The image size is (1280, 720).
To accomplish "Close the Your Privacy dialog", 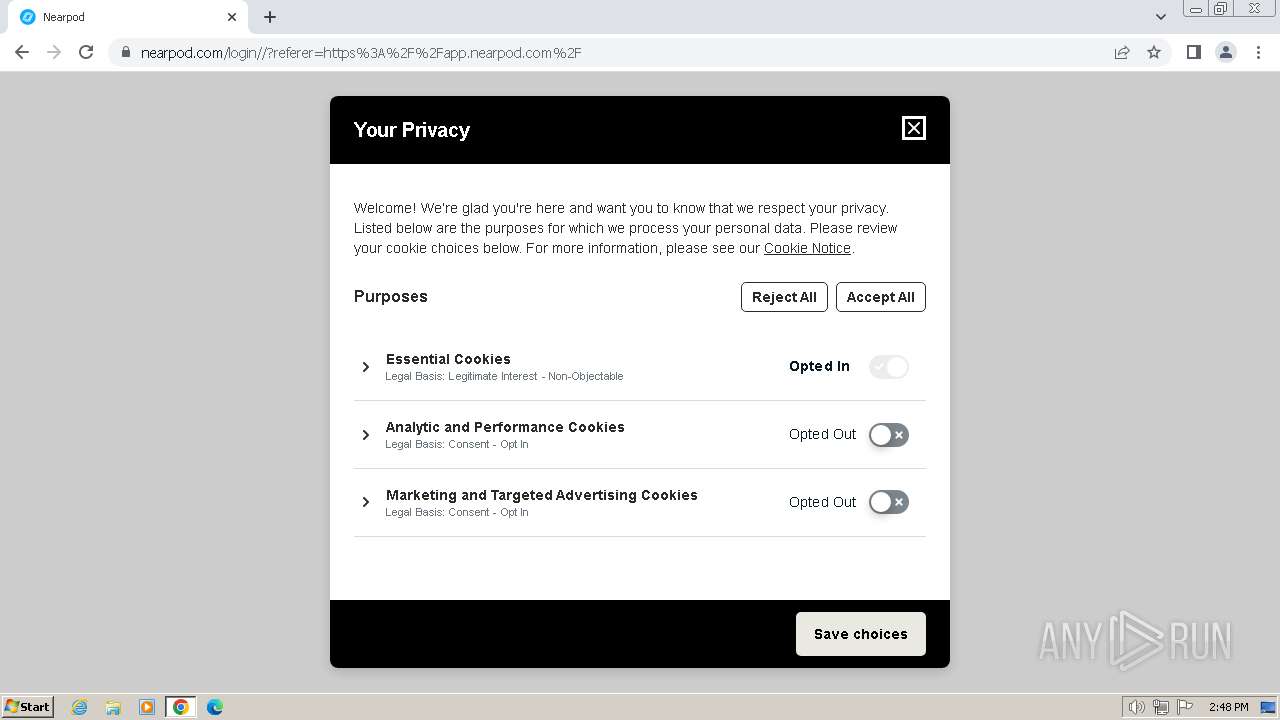I will point(913,128).
